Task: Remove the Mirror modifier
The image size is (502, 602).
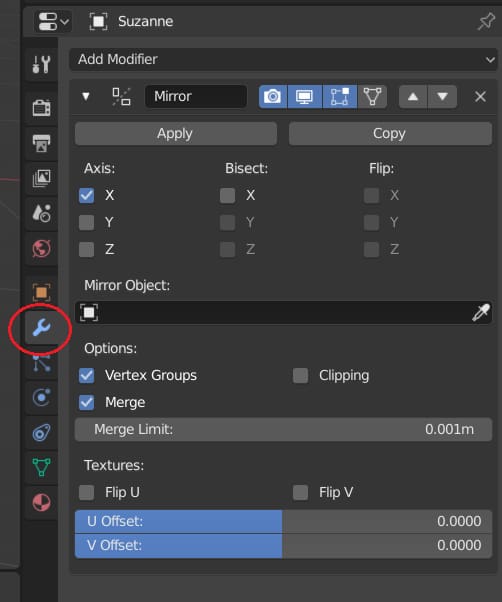Action: [x=480, y=96]
